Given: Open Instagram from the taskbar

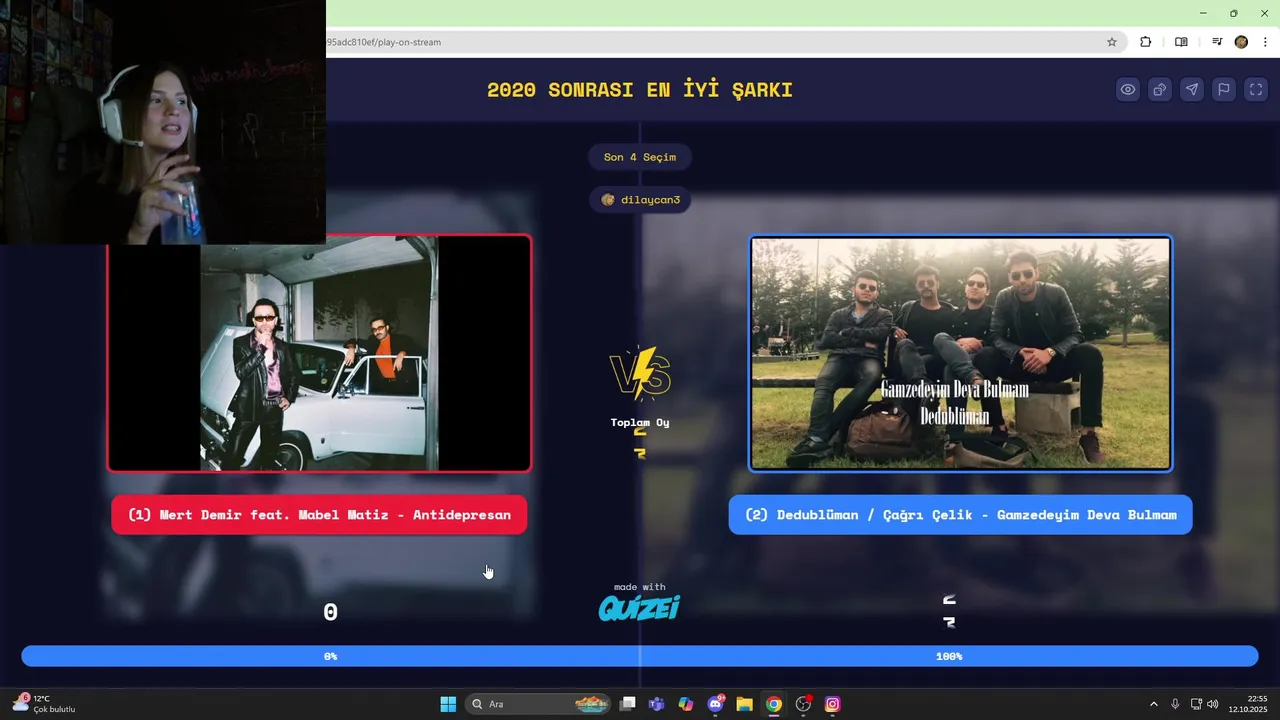Looking at the screenshot, I should (x=832, y=704).
